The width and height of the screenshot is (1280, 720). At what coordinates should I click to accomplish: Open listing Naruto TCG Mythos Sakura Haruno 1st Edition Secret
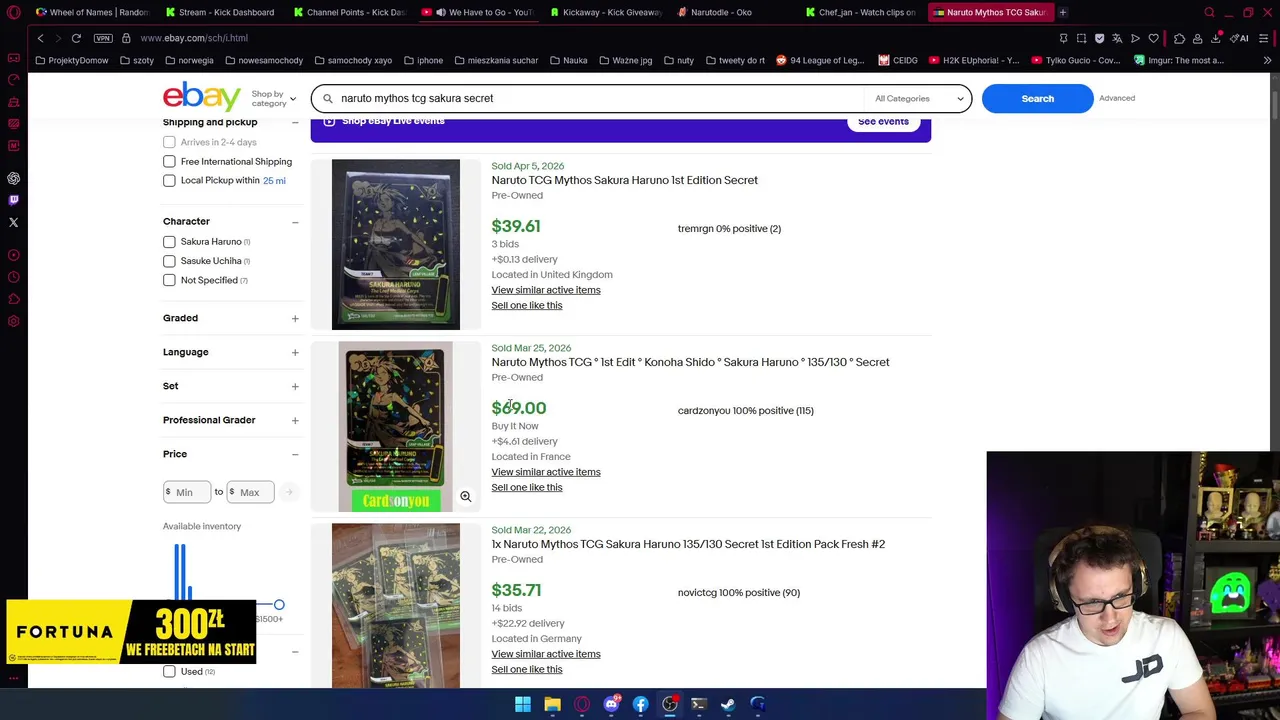click(624, 180)
